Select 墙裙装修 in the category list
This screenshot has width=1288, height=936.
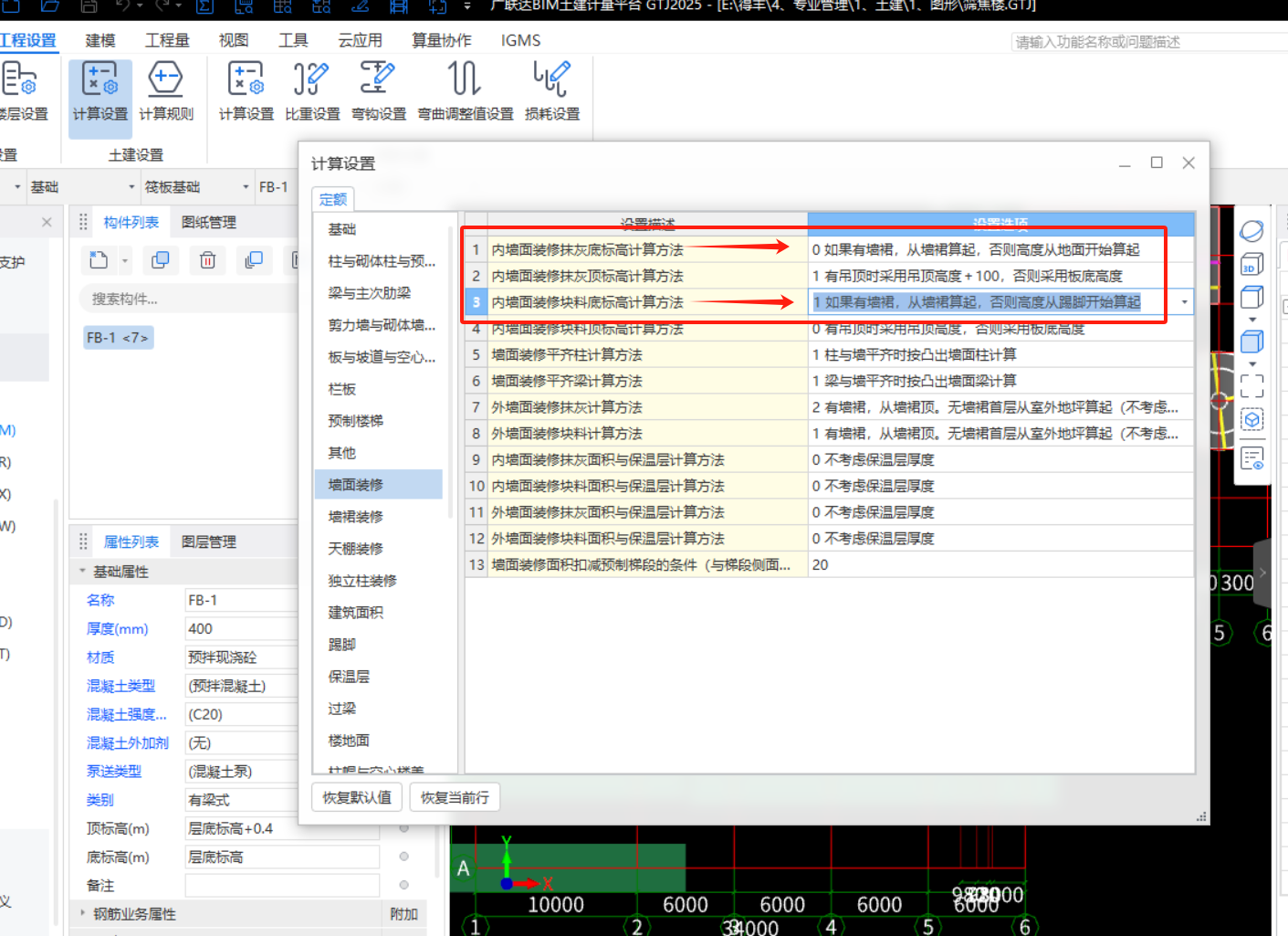356,517
